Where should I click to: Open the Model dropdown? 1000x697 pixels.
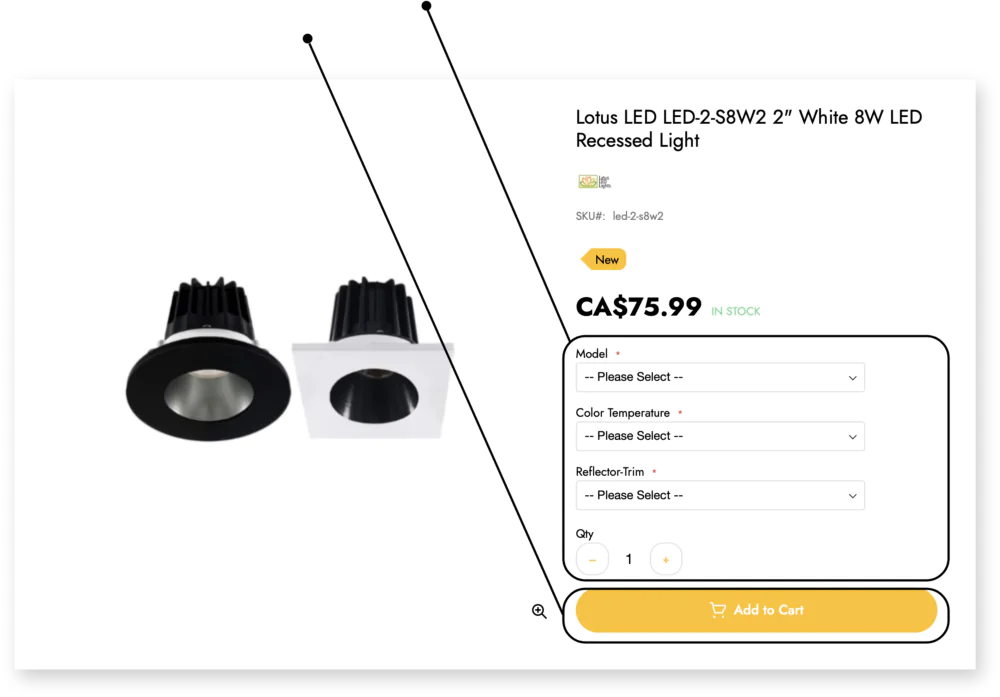tap(720, 377)
